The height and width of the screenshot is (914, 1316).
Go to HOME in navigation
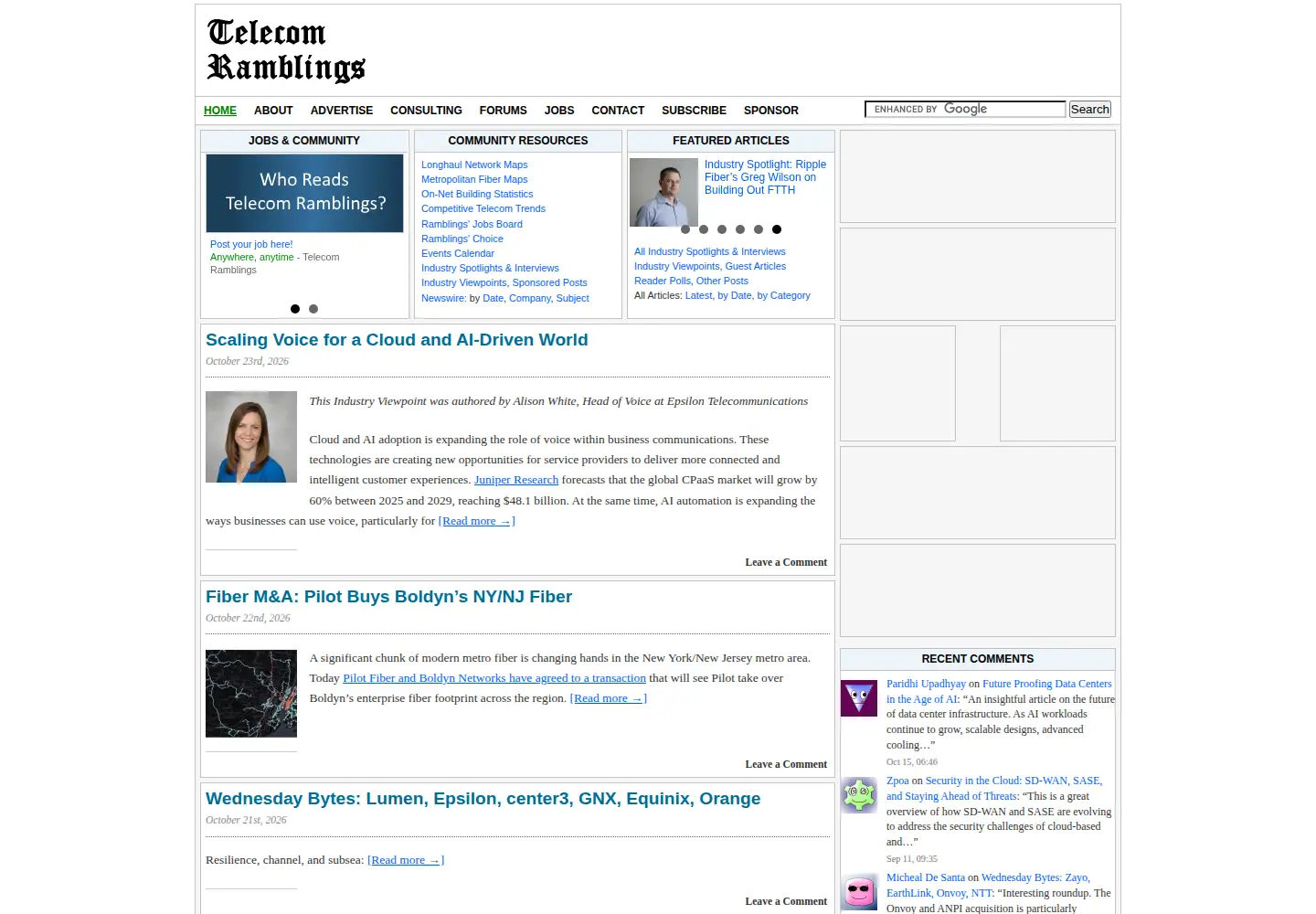pyautogui.click(x=220, y=111)
